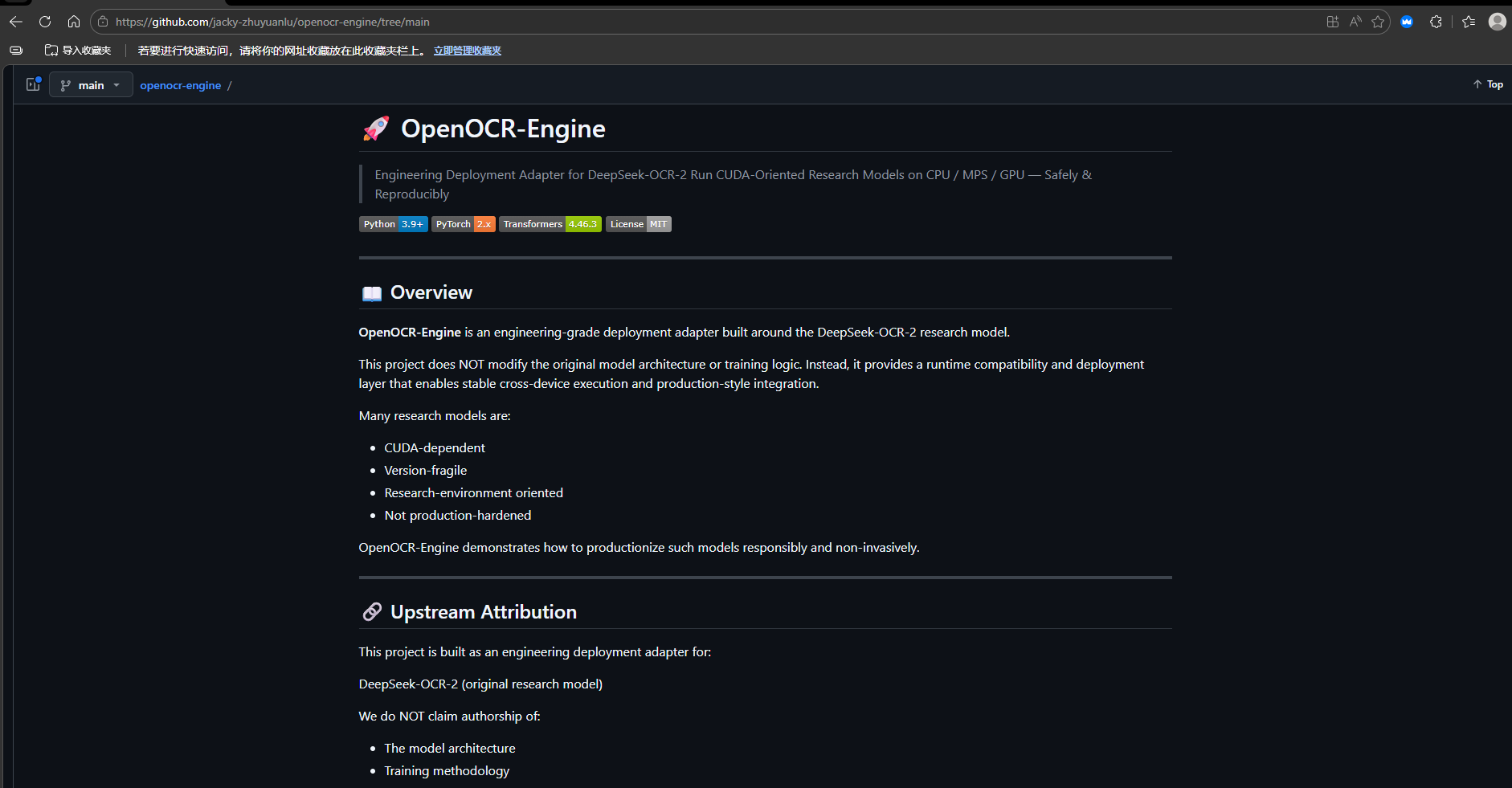The width and height of the screenshot is (1512, 788).
Task: Click 'Not production-hardened' list item
Action: [457, 515]
